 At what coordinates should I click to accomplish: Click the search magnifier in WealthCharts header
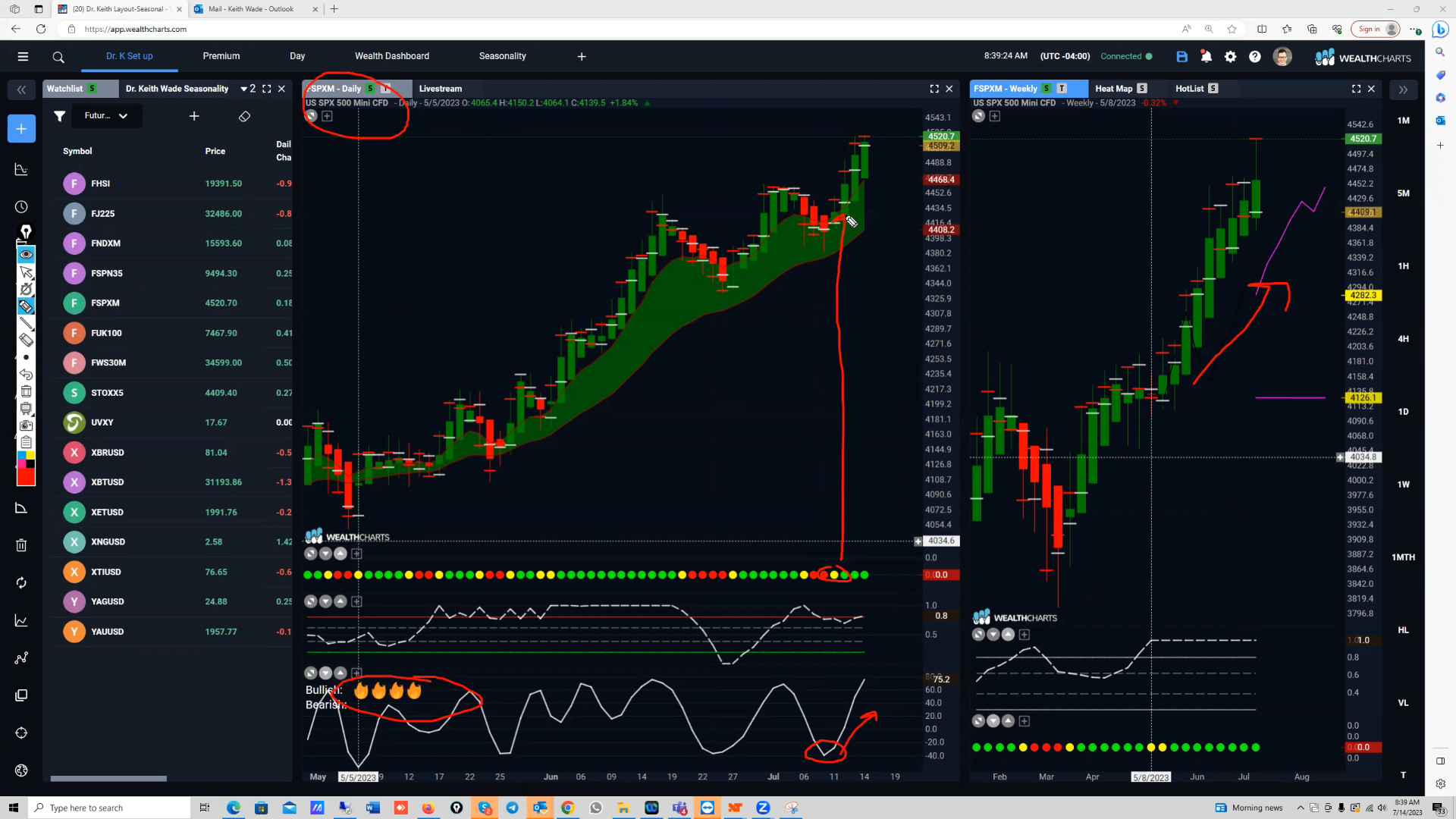click(58, 57)
